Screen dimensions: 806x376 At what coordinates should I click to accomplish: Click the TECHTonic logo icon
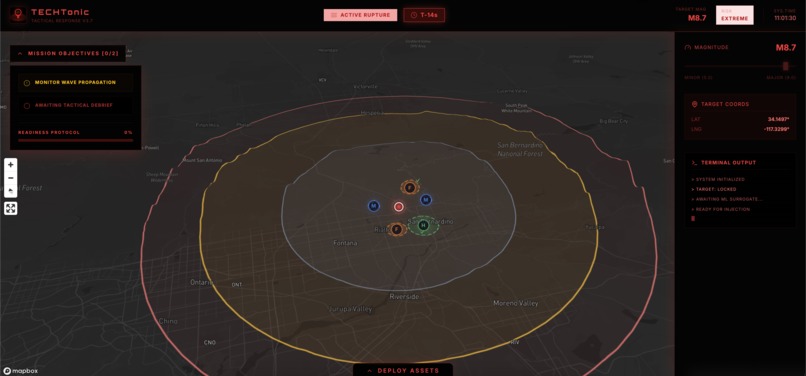[x=19, y=15]
